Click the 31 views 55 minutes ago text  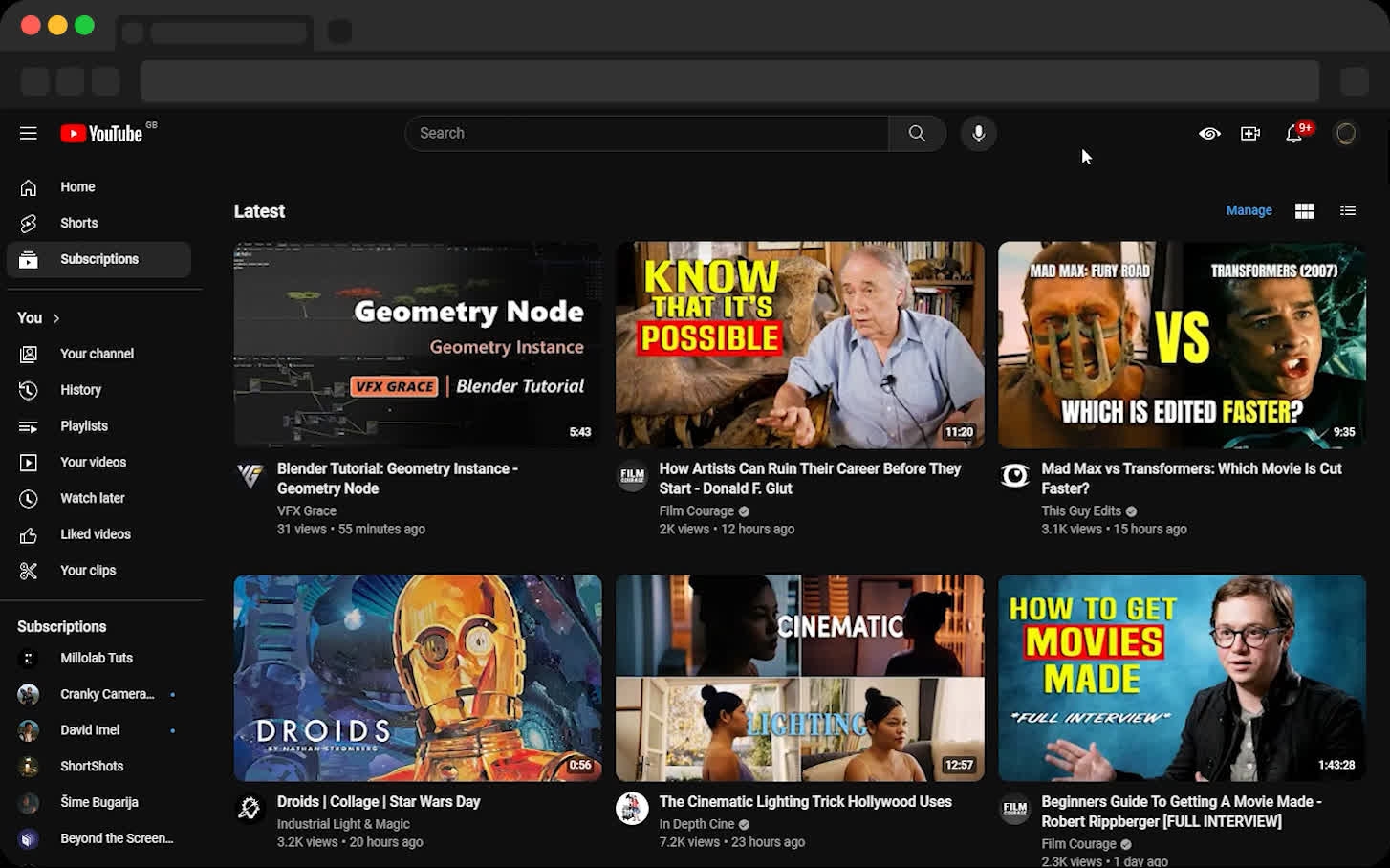tap(351, 530)
